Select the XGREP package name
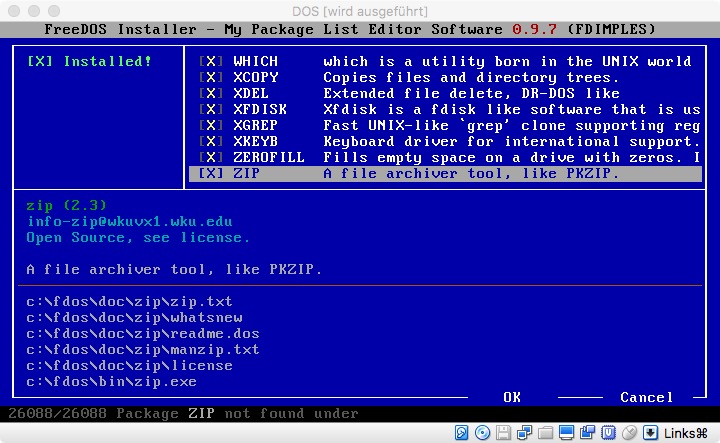Image resolution: width=720 pixels, height=443 pixels. coord(255,126)
